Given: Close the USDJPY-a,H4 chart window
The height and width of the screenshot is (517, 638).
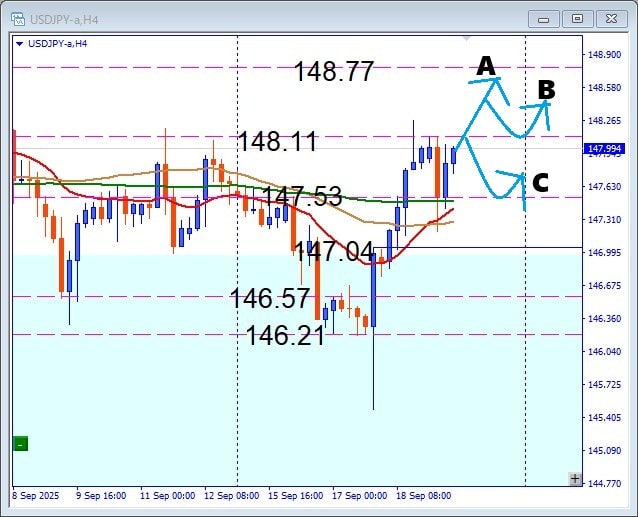Looking at the screenshot, I should 612,19.
